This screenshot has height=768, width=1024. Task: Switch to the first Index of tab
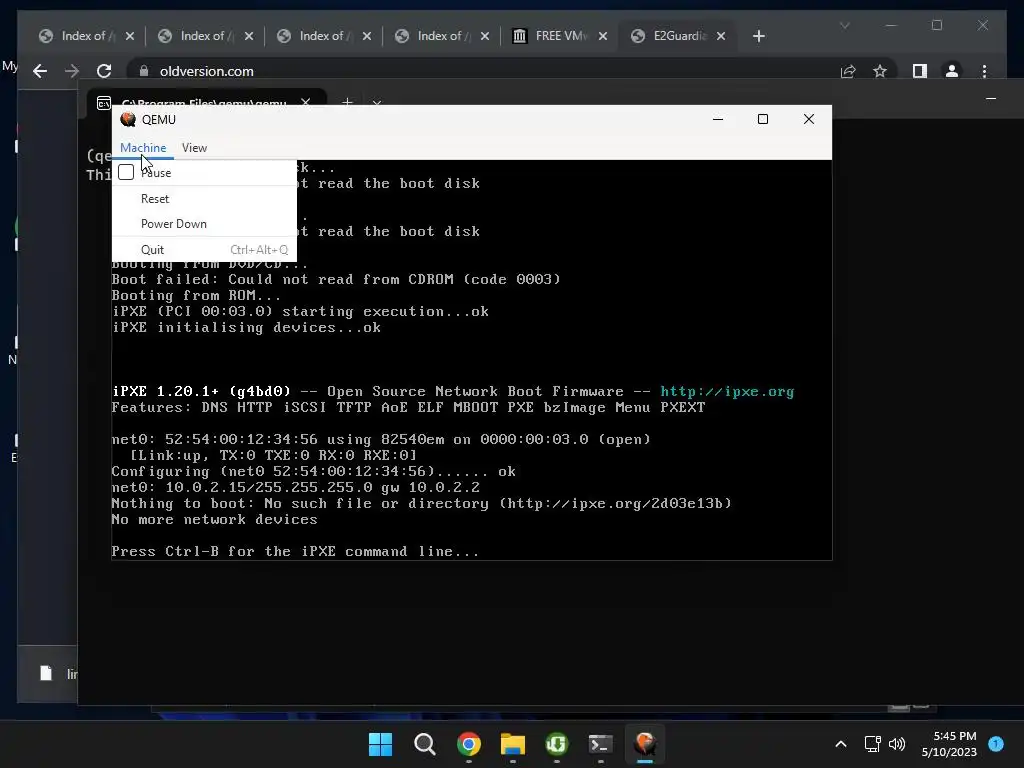pyautogui.click(x=87, y=36)
